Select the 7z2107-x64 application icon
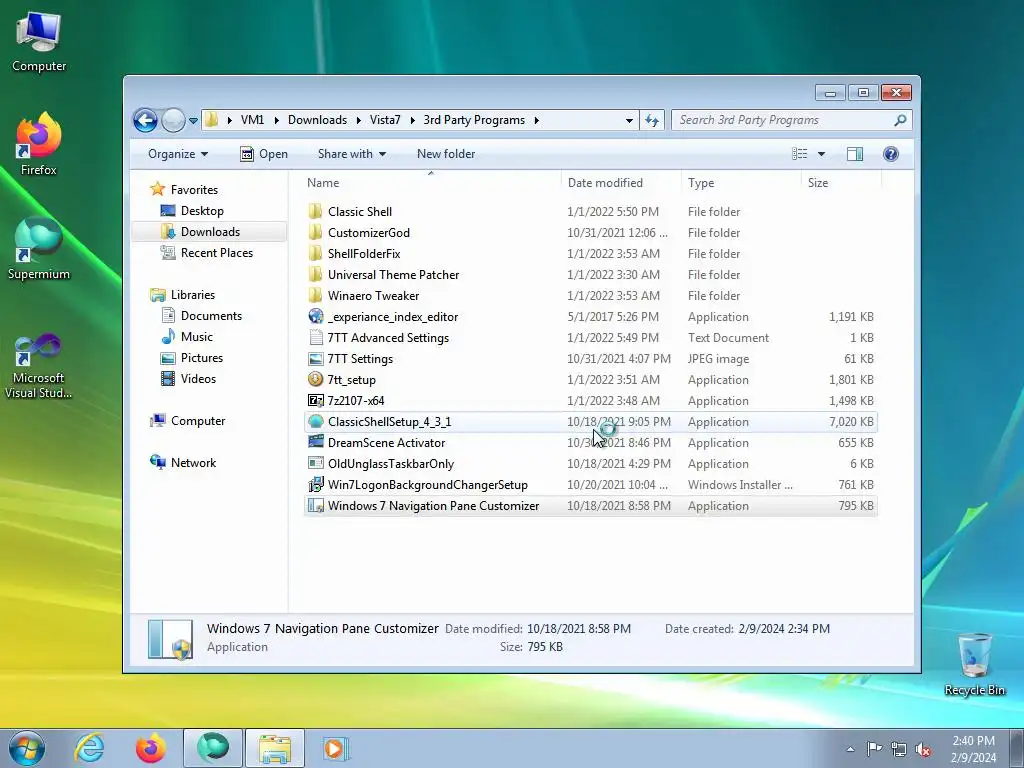This screenshot has width=1024, height=768. pyautogui.click(x=315, y=400)
